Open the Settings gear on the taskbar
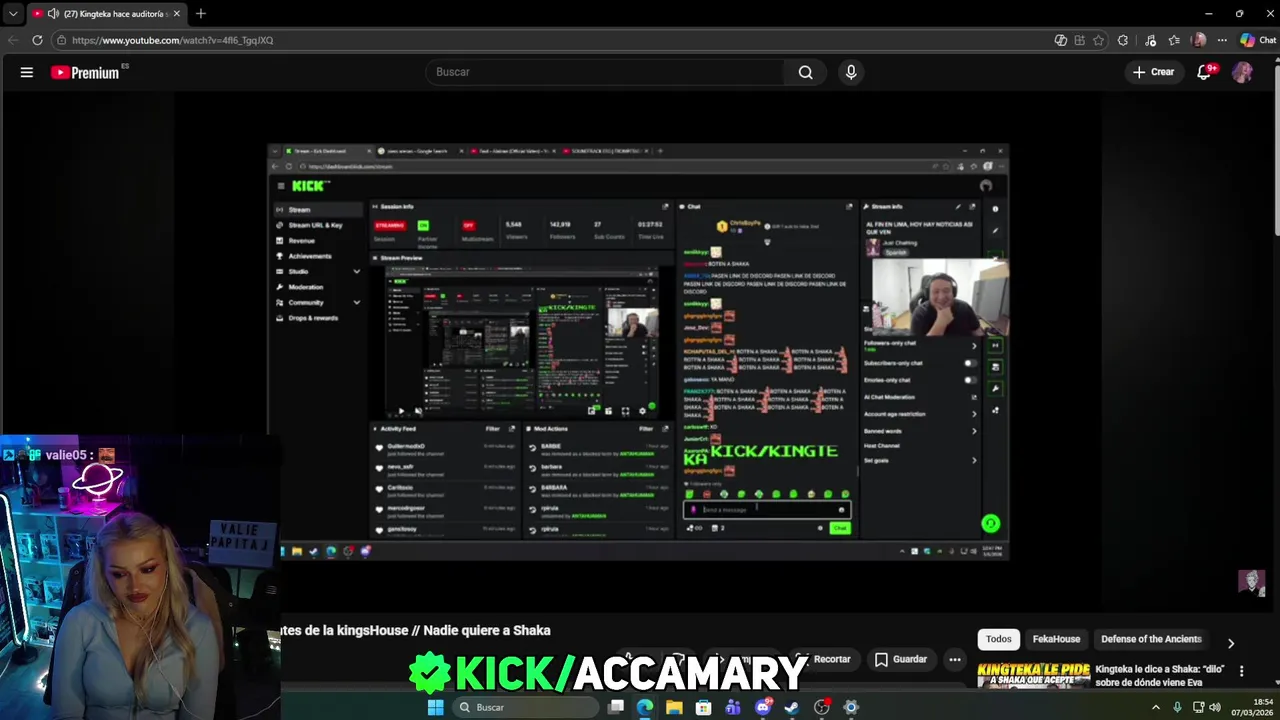 coord(851,707)
